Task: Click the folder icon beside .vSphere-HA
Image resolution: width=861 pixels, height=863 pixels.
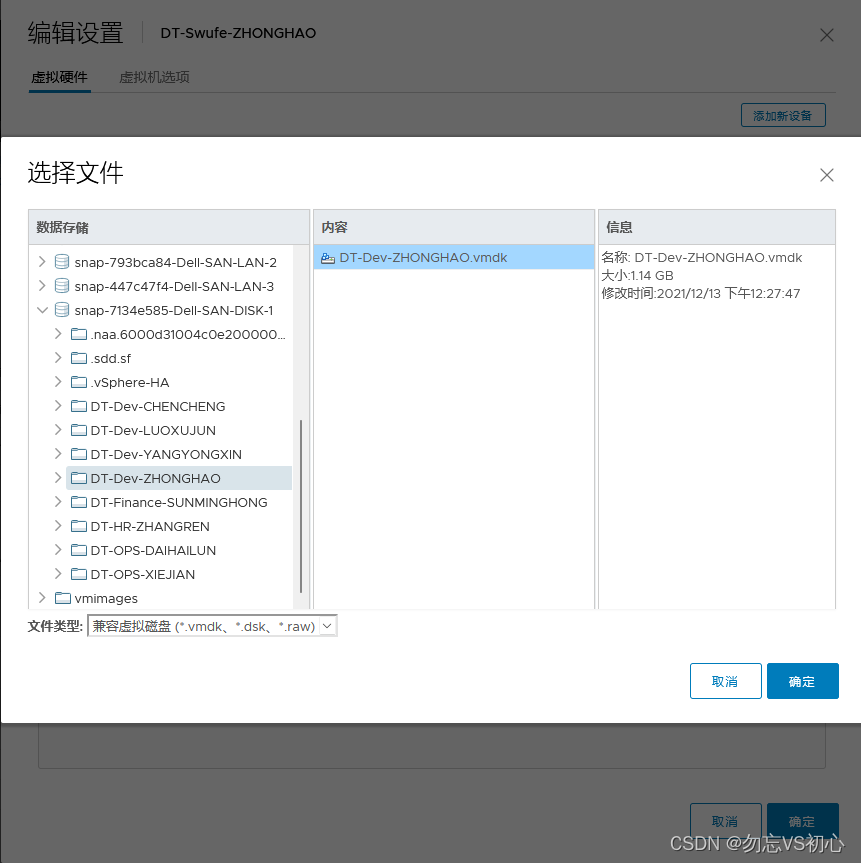Action: coord(78,382)
